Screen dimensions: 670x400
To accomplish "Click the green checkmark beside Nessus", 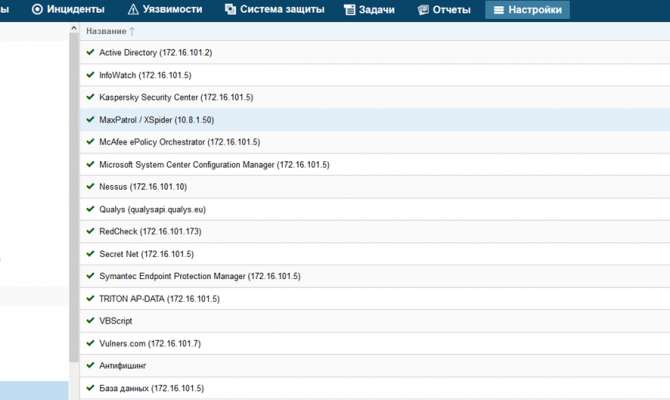I will click(90, 186).
